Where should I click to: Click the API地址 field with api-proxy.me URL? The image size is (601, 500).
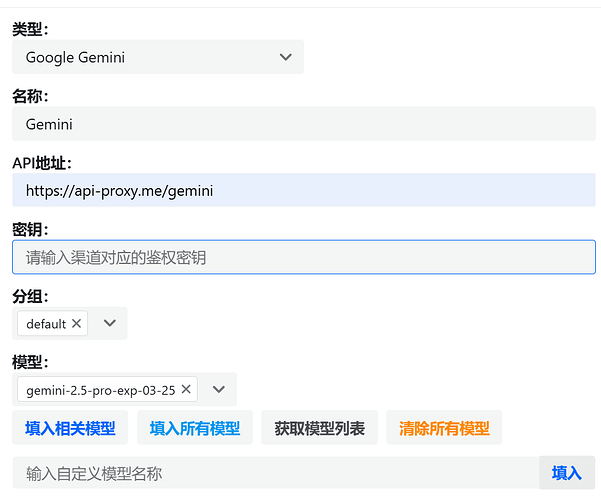pyautogui.click(x=304, y=190)
